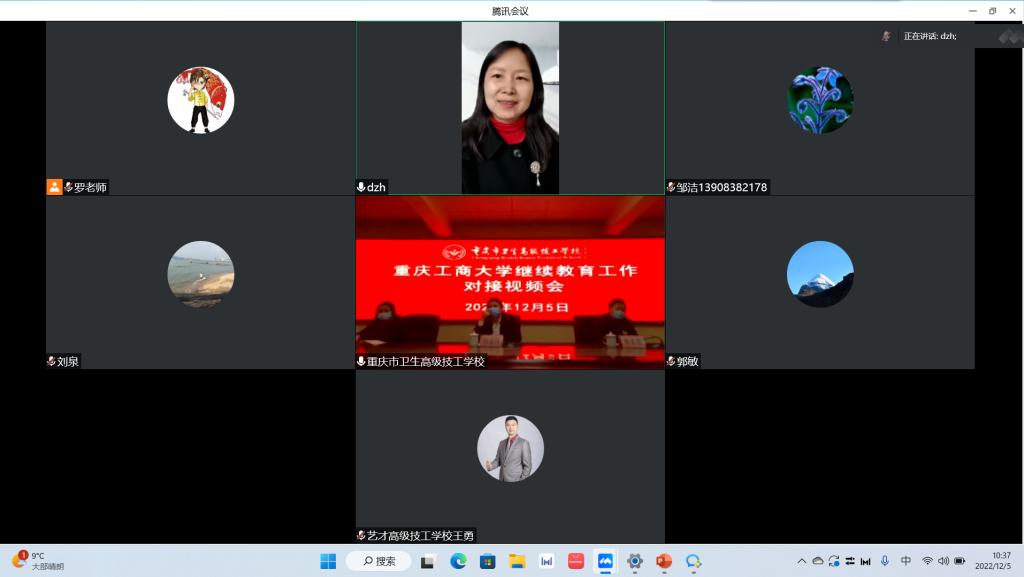Select the dzh speaker video tile
1024x577 pixels.
coord(510,108)
